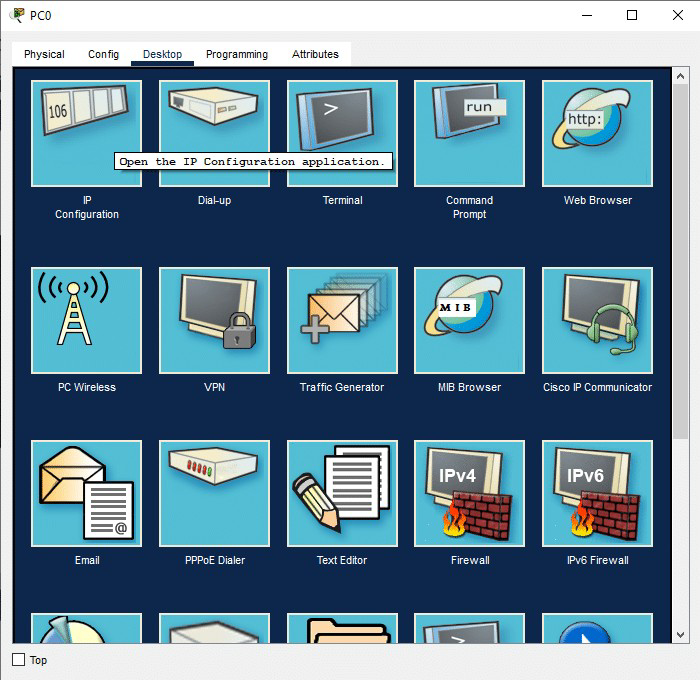Select the Desktop tab

pyautogui.click(x=162, y=54)
